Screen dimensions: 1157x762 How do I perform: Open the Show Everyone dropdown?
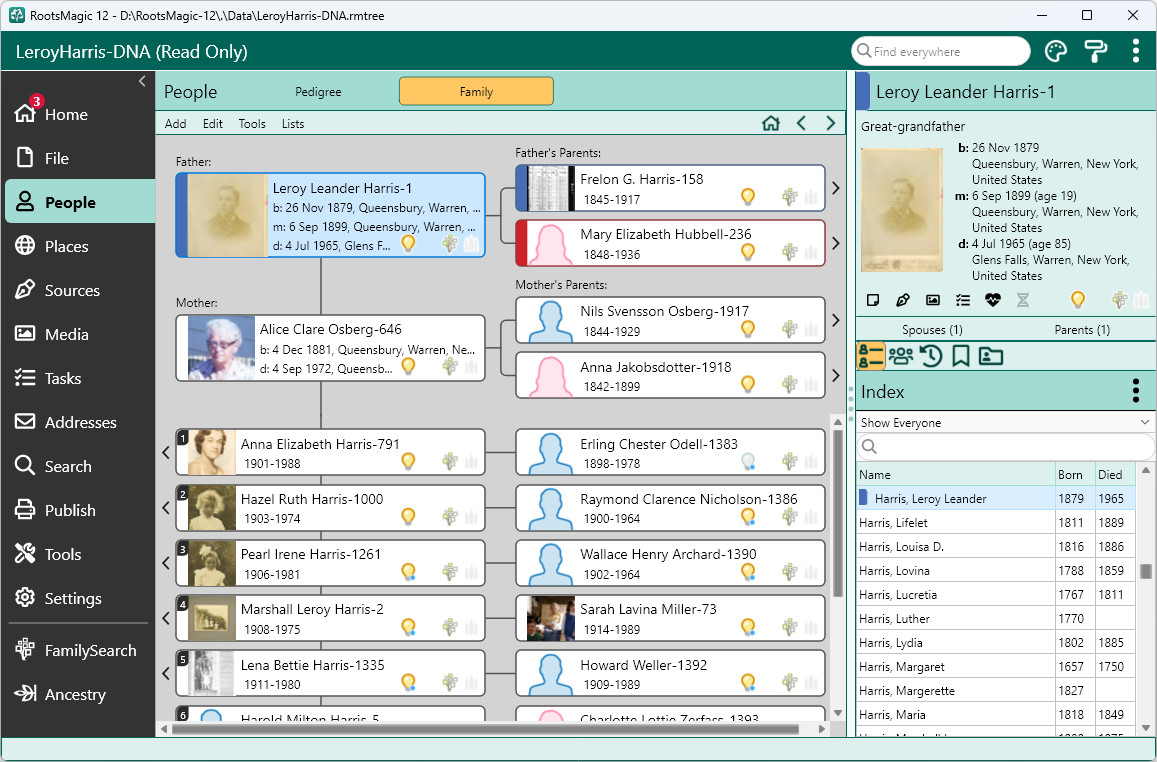[1005, 423]
